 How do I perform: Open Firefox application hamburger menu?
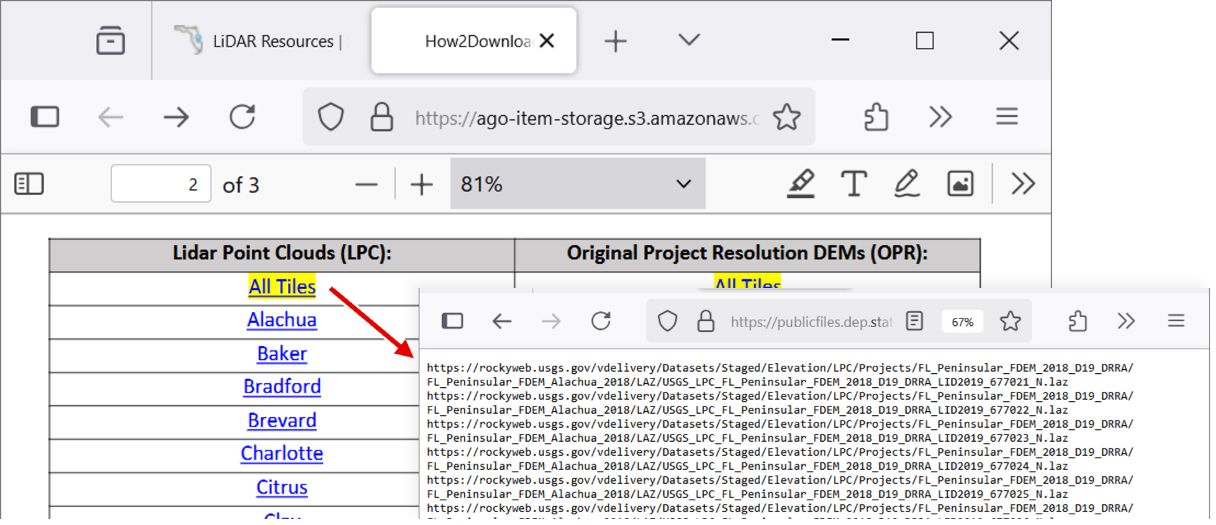click(x=1006, y=117)
